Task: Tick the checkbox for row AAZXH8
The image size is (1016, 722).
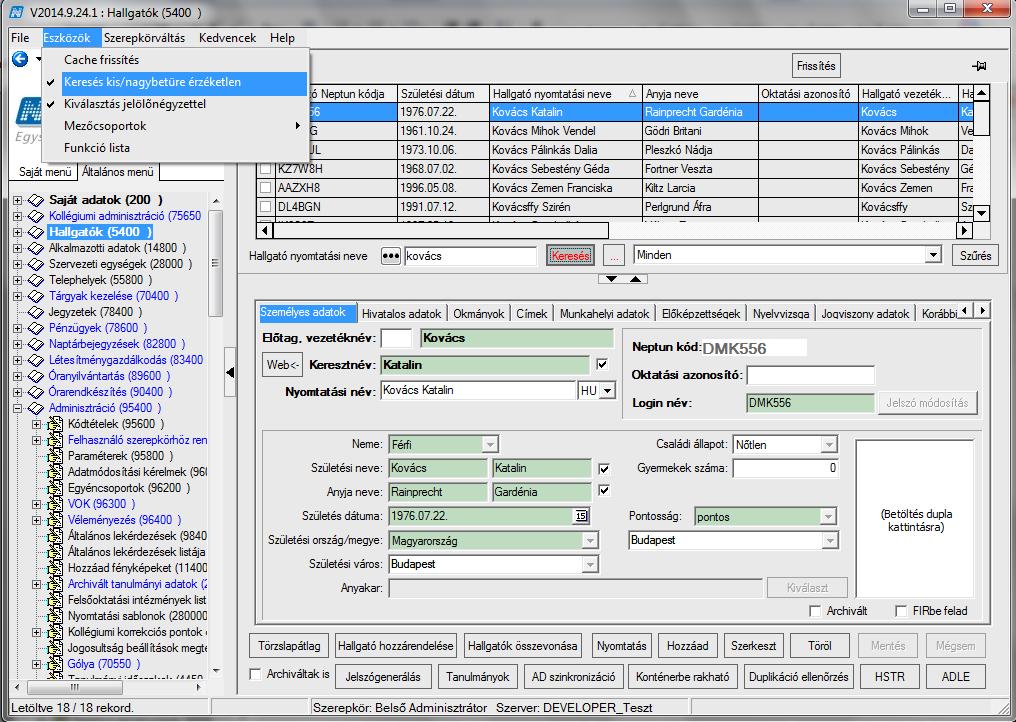Action: pyautogui.click(x=265, y=188)
